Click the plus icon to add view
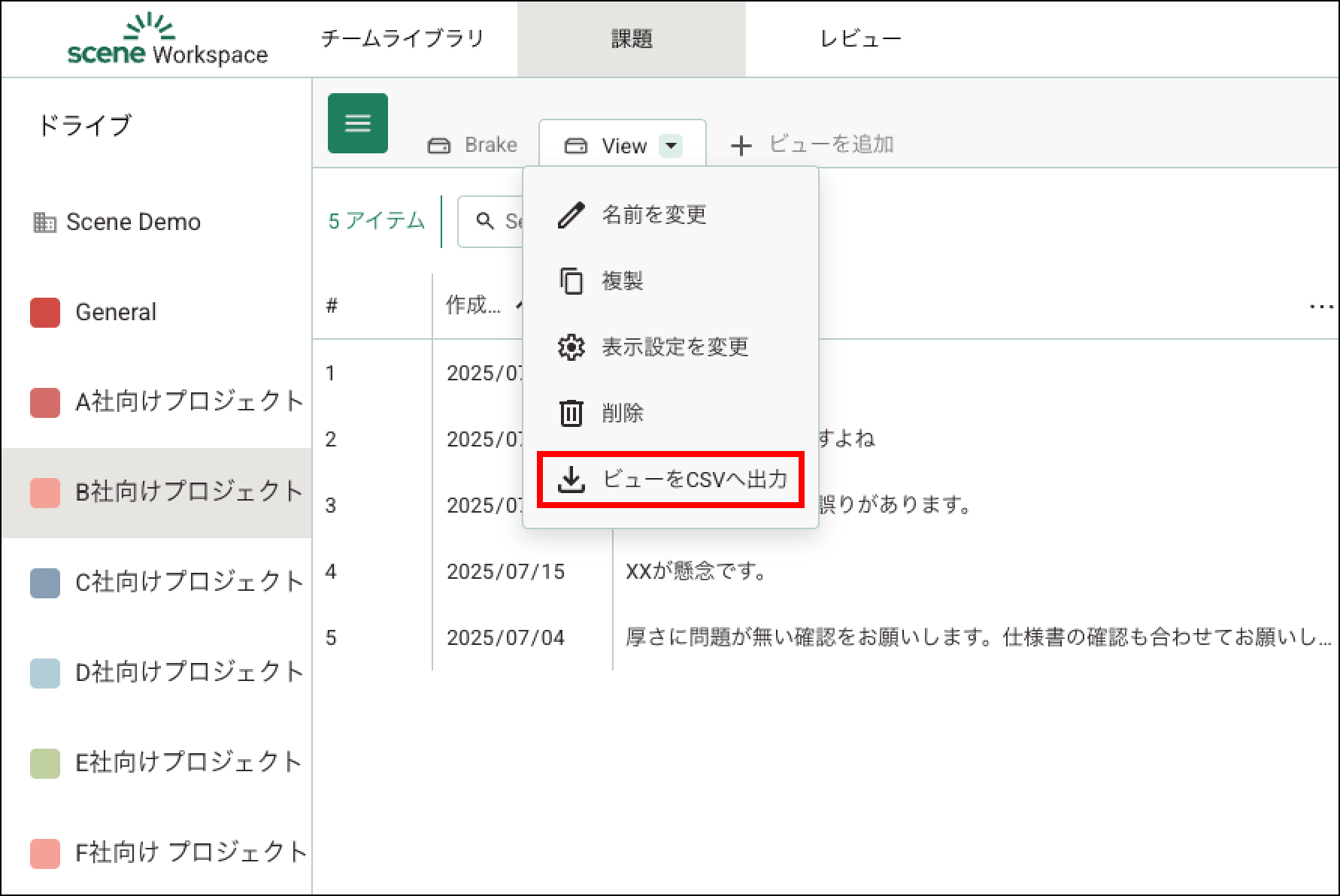Screen dimensions: 1340x896 click(741, 146)
